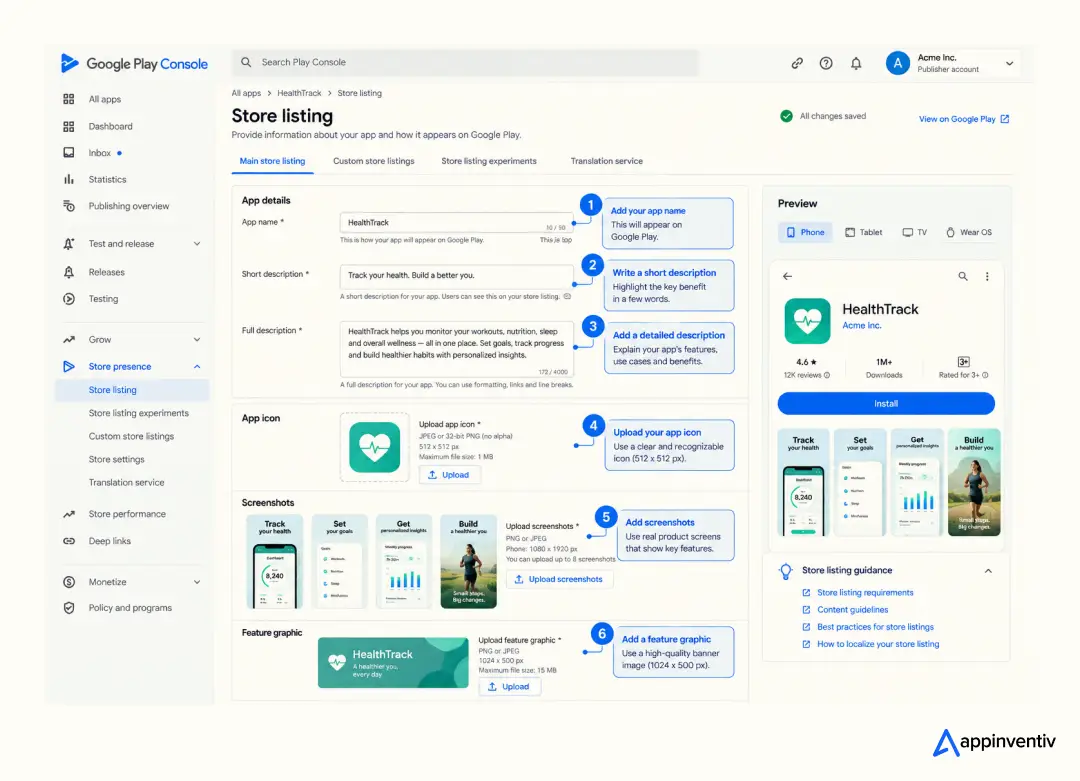
Task: Click the search magnifier icon in search bar
Action: pos(246,62)
